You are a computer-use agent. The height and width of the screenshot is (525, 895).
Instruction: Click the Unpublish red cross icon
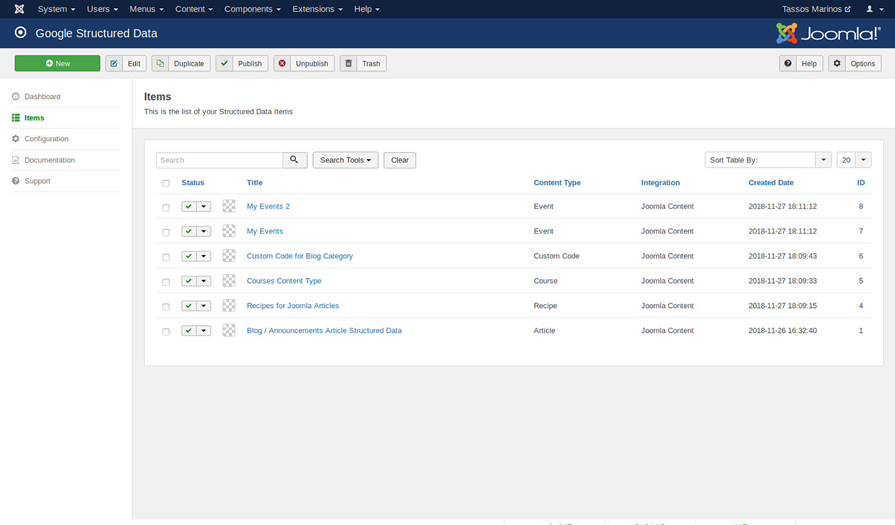(x=282, y=63)
